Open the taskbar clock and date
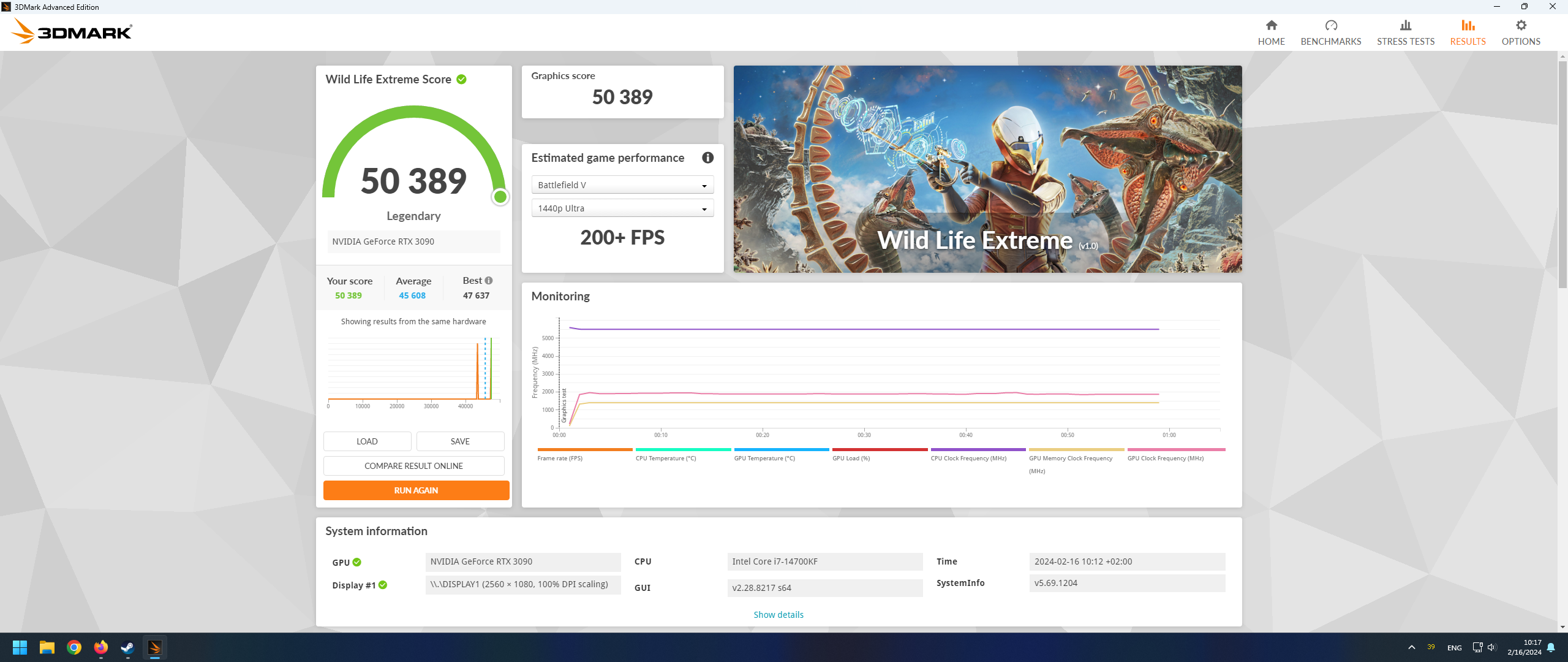Viewport: 1568px width, 662px height. [1525, 647]
